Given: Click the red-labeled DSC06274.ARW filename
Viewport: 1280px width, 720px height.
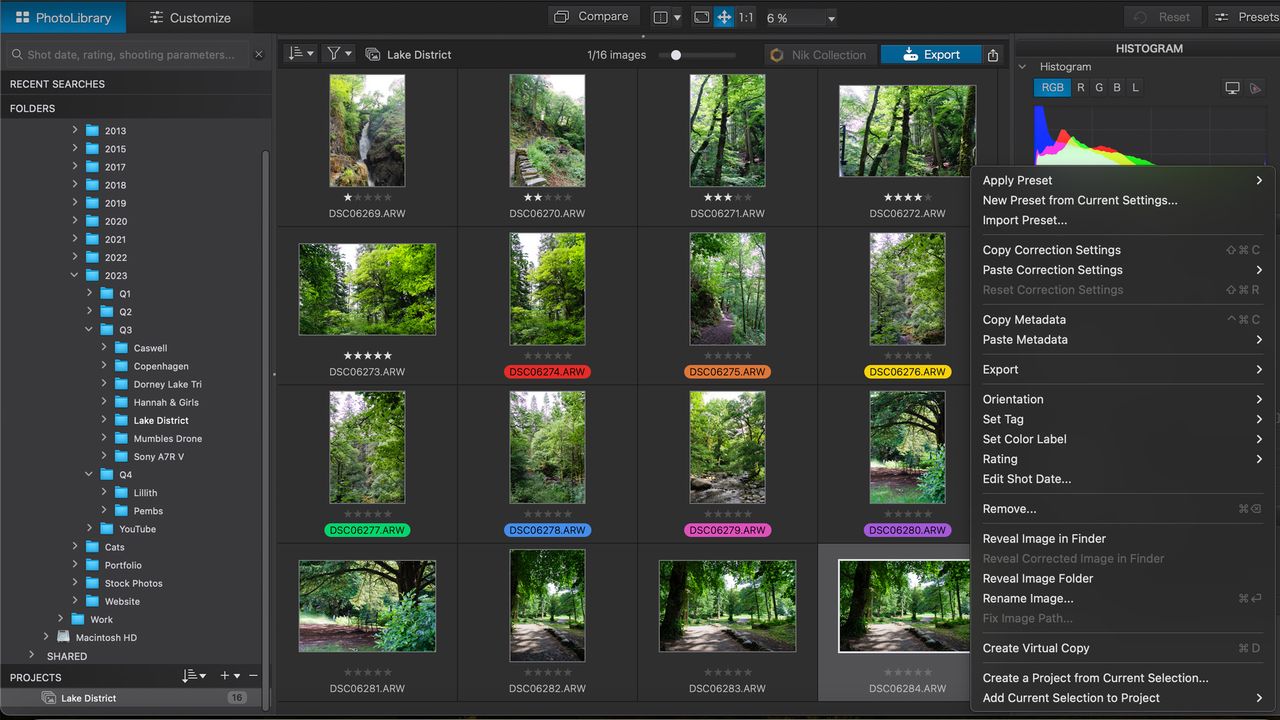Looking at the screenshot, I should tap(547, 372).
